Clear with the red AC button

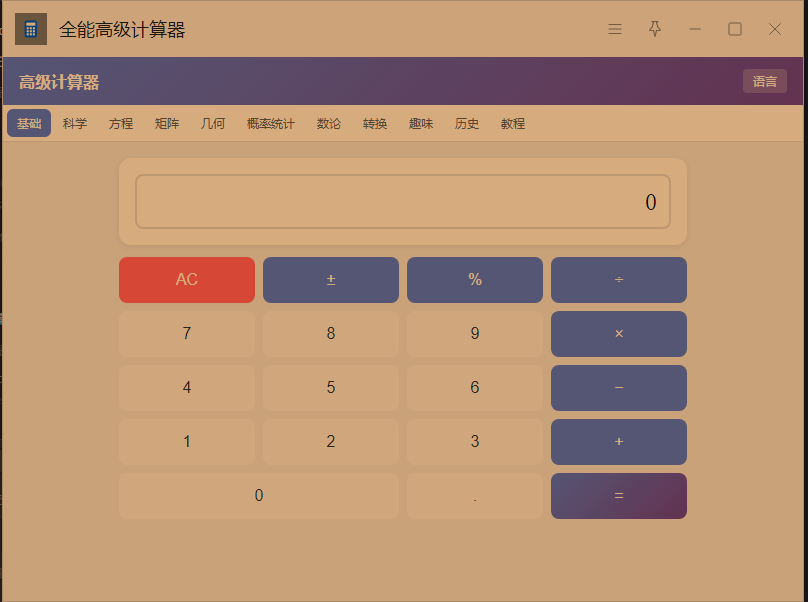(187, 280)
